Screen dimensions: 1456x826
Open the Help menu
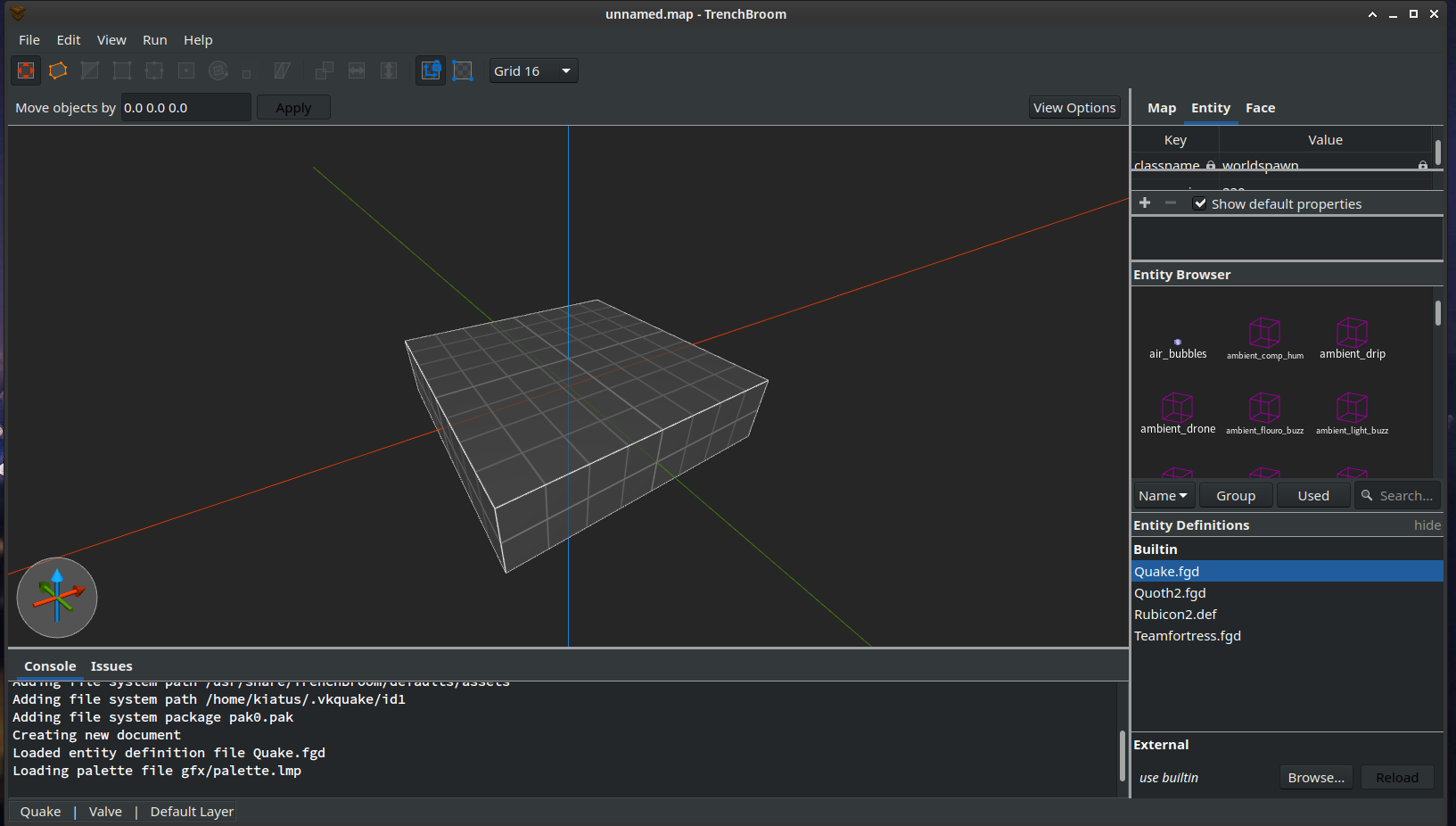coord(198,40)
